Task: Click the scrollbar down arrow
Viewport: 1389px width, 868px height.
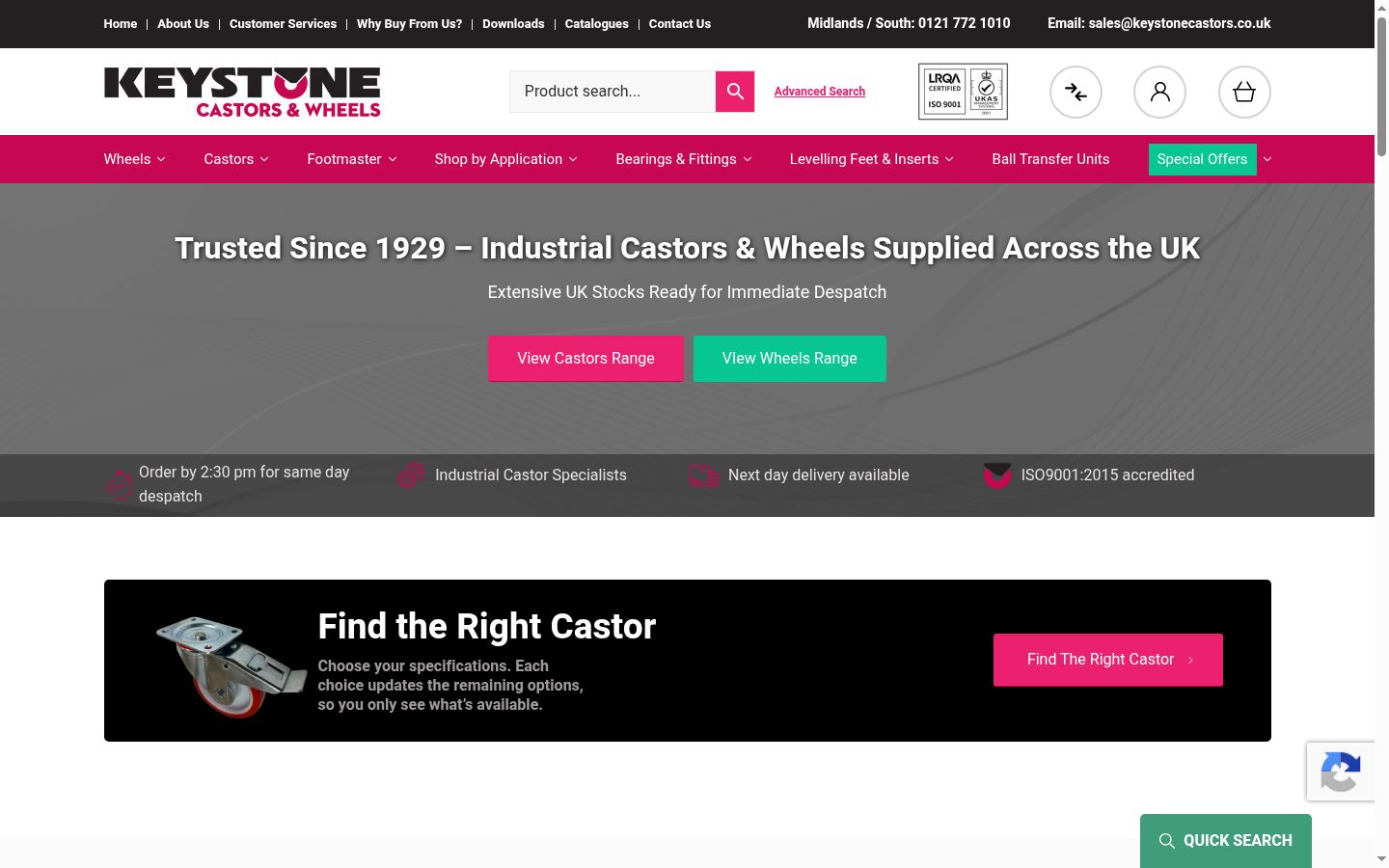Action: pyautogui.click(x=1381, y=858)
